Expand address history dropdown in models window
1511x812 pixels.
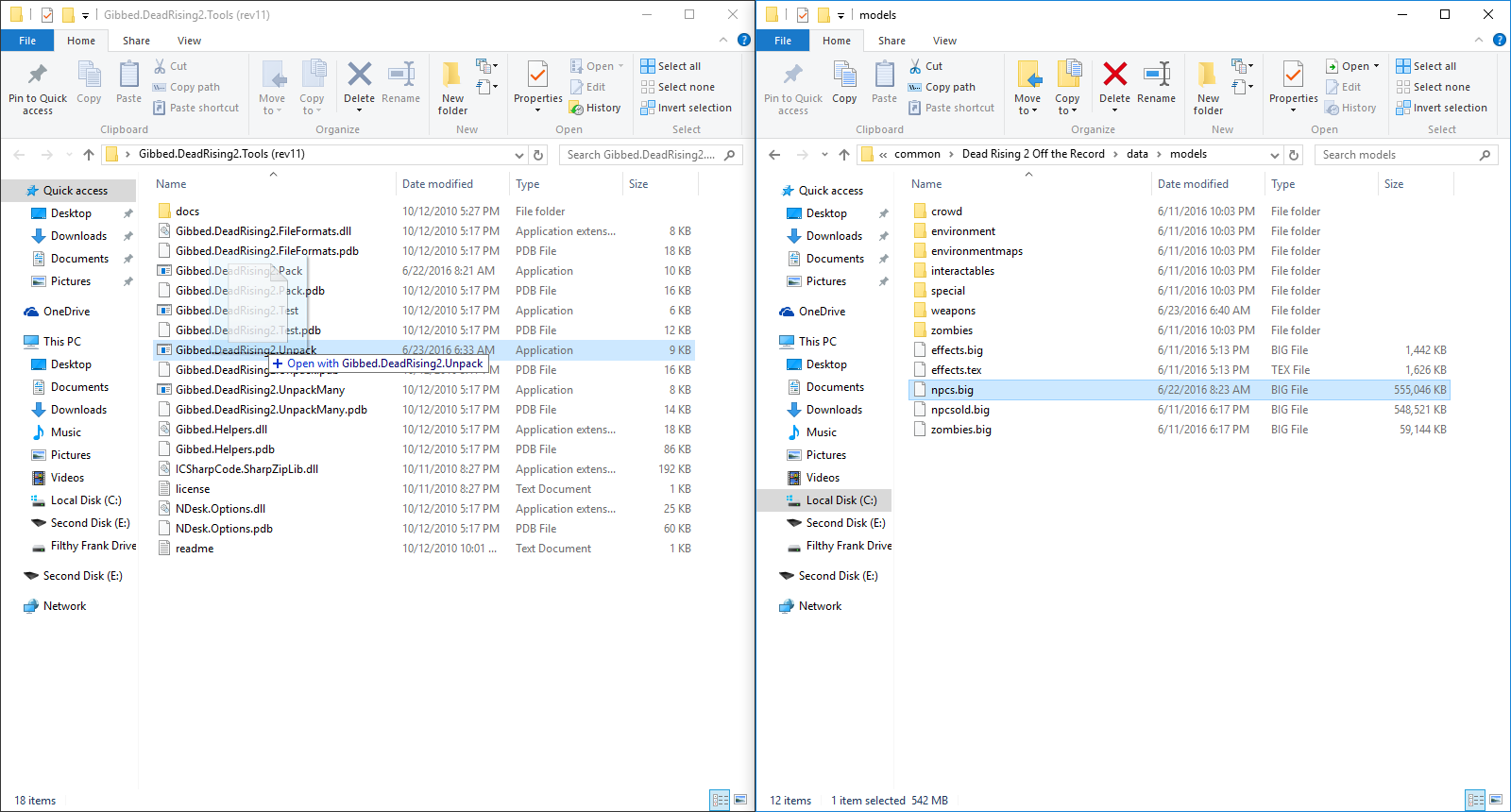[1274, 155]
